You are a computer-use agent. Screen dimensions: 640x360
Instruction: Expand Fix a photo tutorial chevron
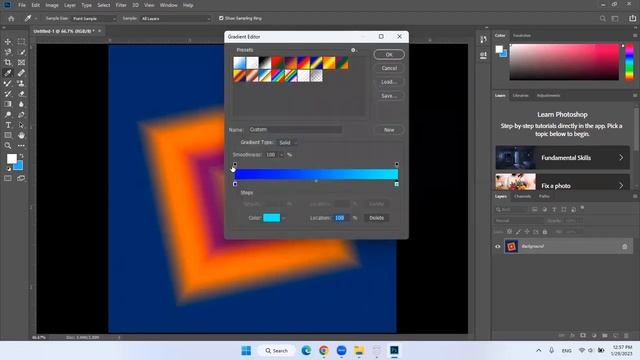[x=621, y=186]
